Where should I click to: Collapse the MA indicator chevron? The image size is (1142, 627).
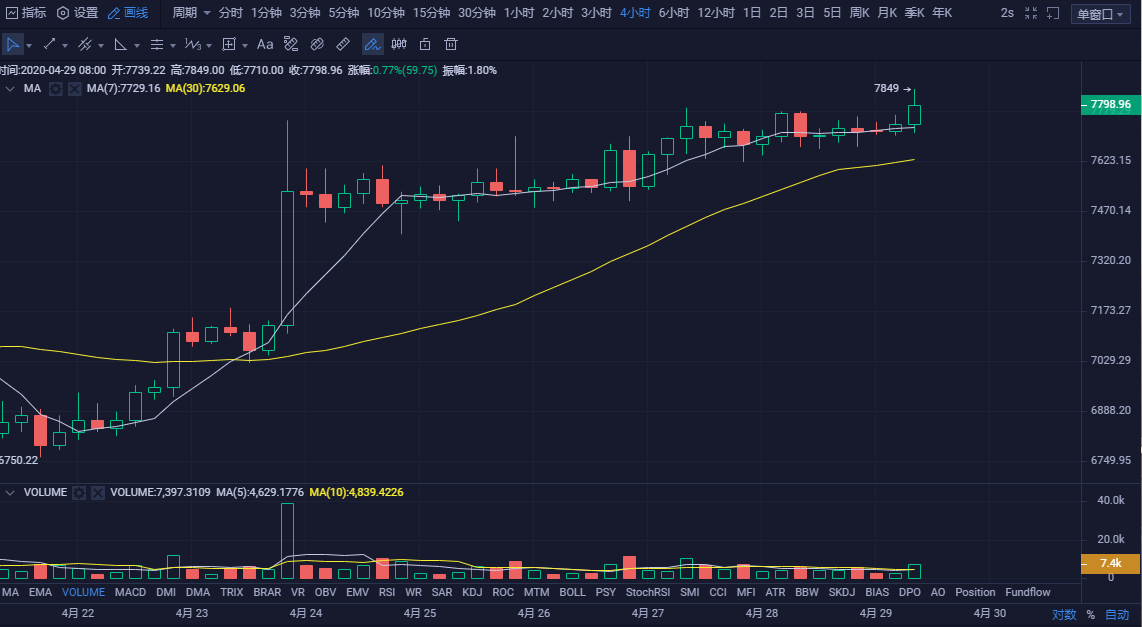pos(10,89)
